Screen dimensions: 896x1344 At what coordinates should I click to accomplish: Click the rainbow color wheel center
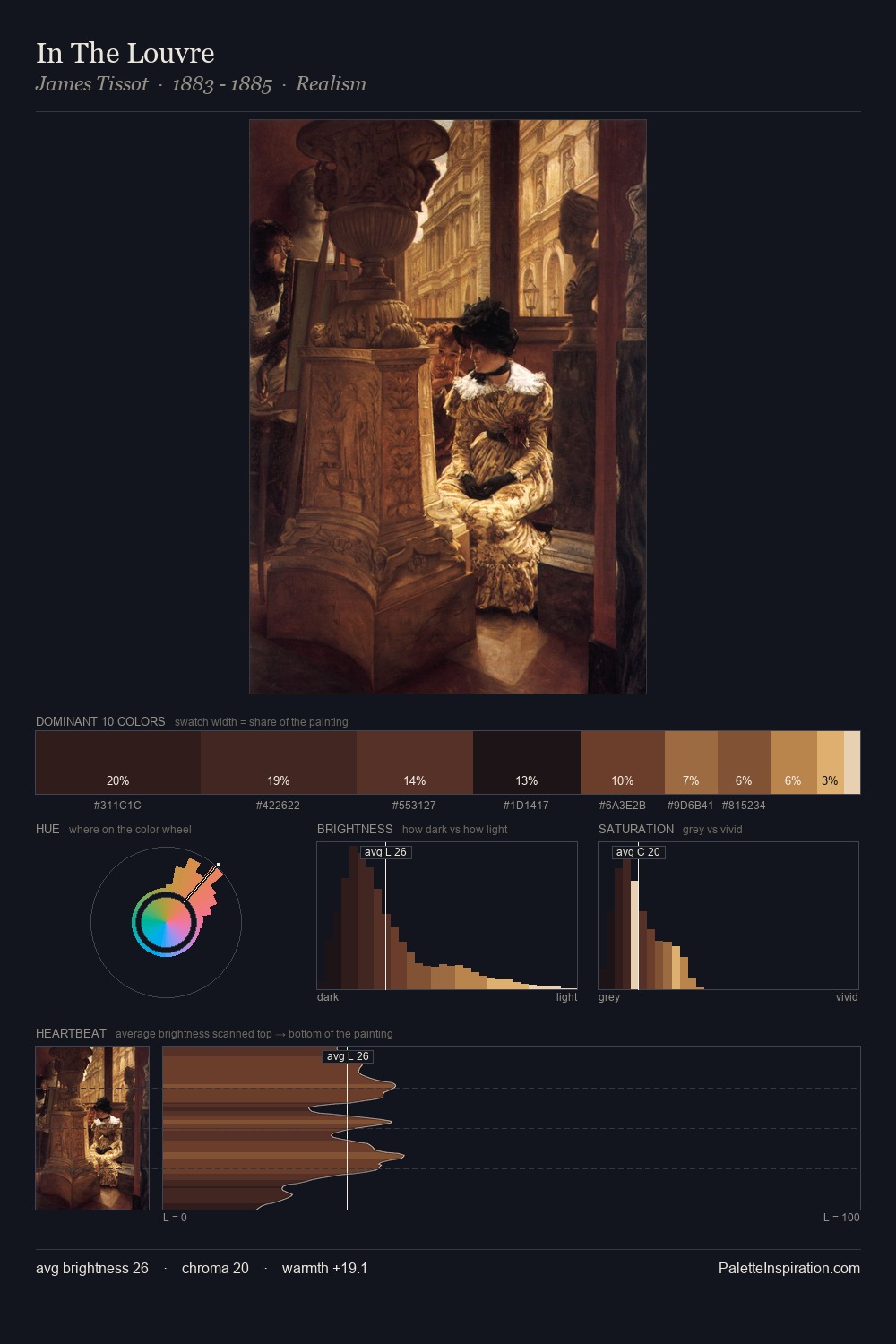tap(166, 923)
